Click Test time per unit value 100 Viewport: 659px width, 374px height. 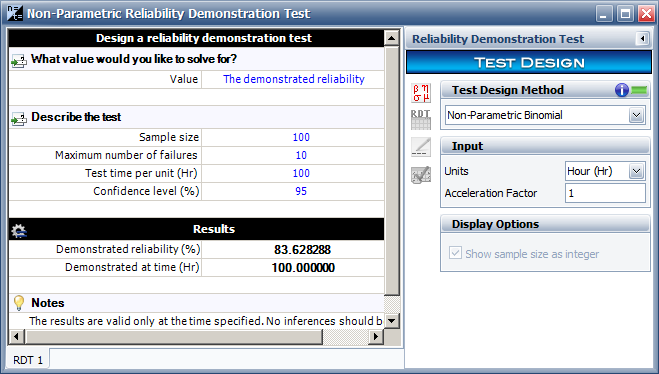coord(301,173)
